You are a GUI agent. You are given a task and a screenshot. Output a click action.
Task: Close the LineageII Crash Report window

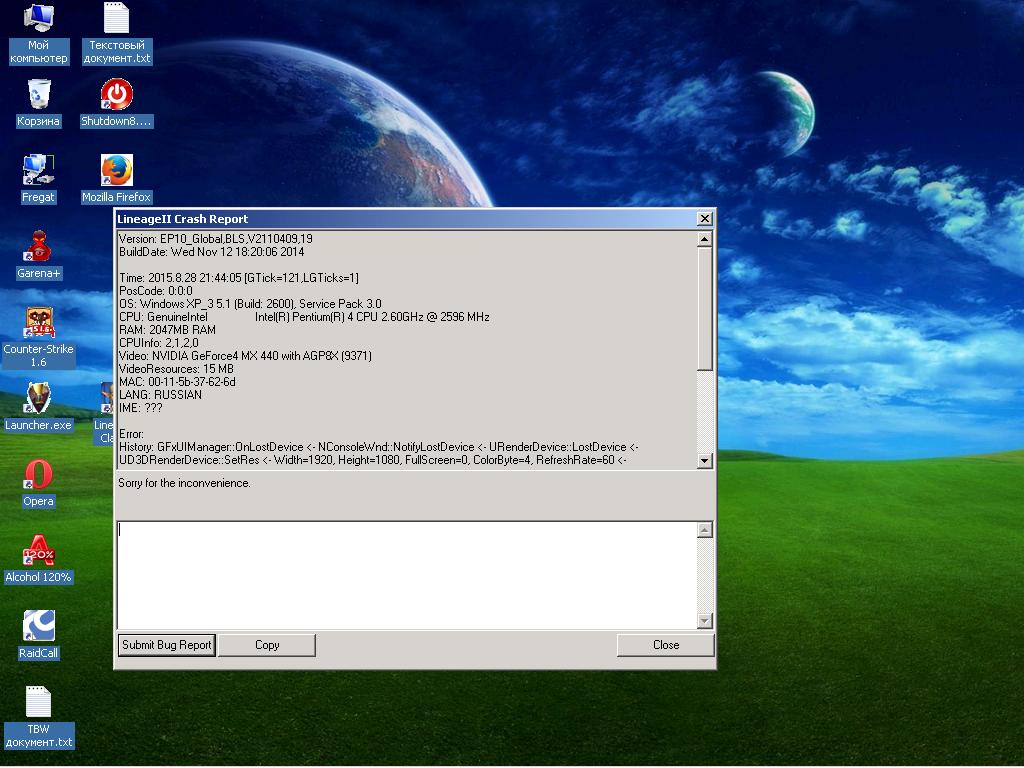(x=705, y=219)
